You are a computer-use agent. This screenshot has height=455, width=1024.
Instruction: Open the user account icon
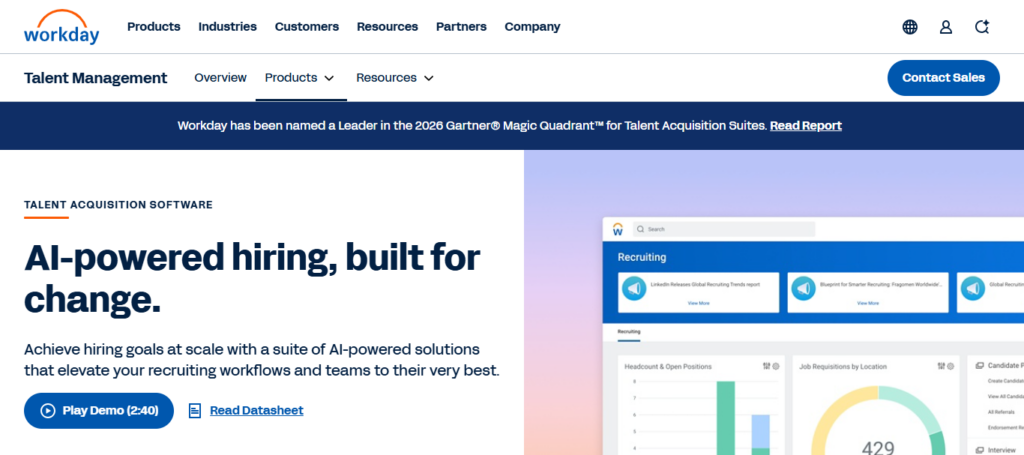point(946,27)
